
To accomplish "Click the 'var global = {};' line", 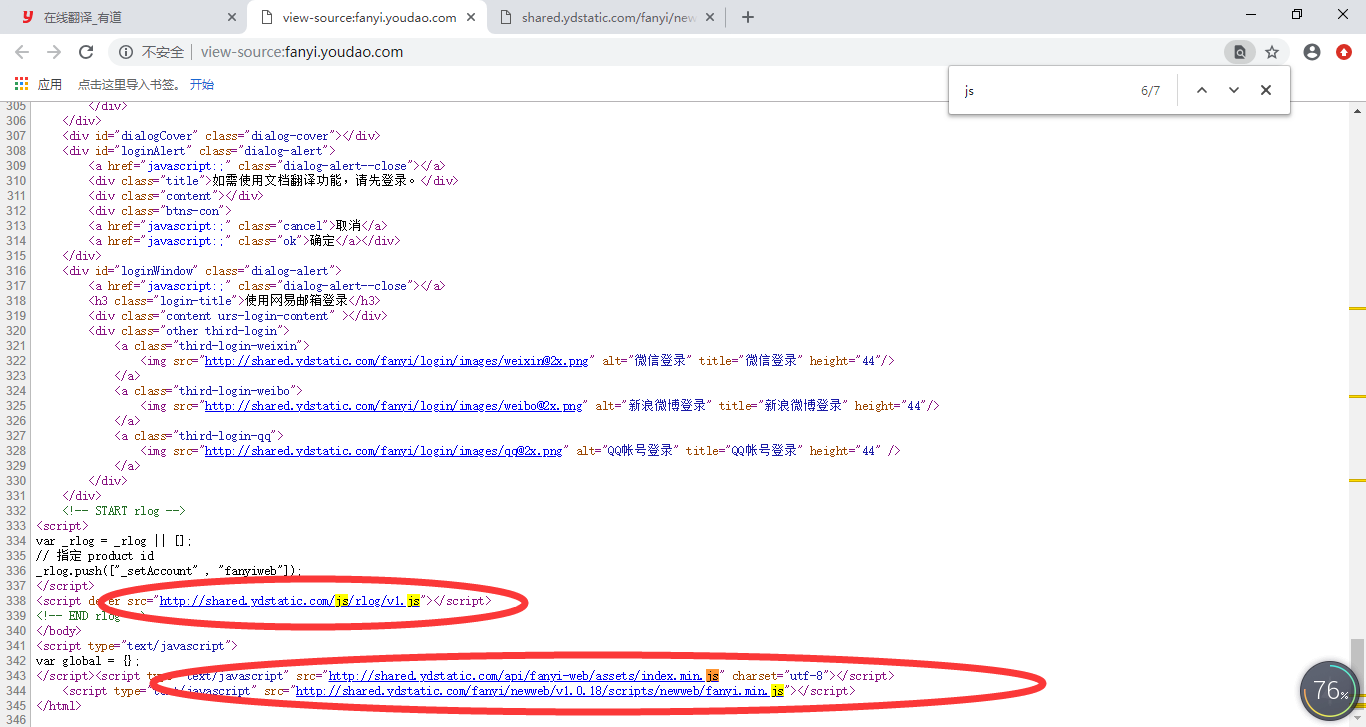I will pyautogui.click(x=88, y=661).
